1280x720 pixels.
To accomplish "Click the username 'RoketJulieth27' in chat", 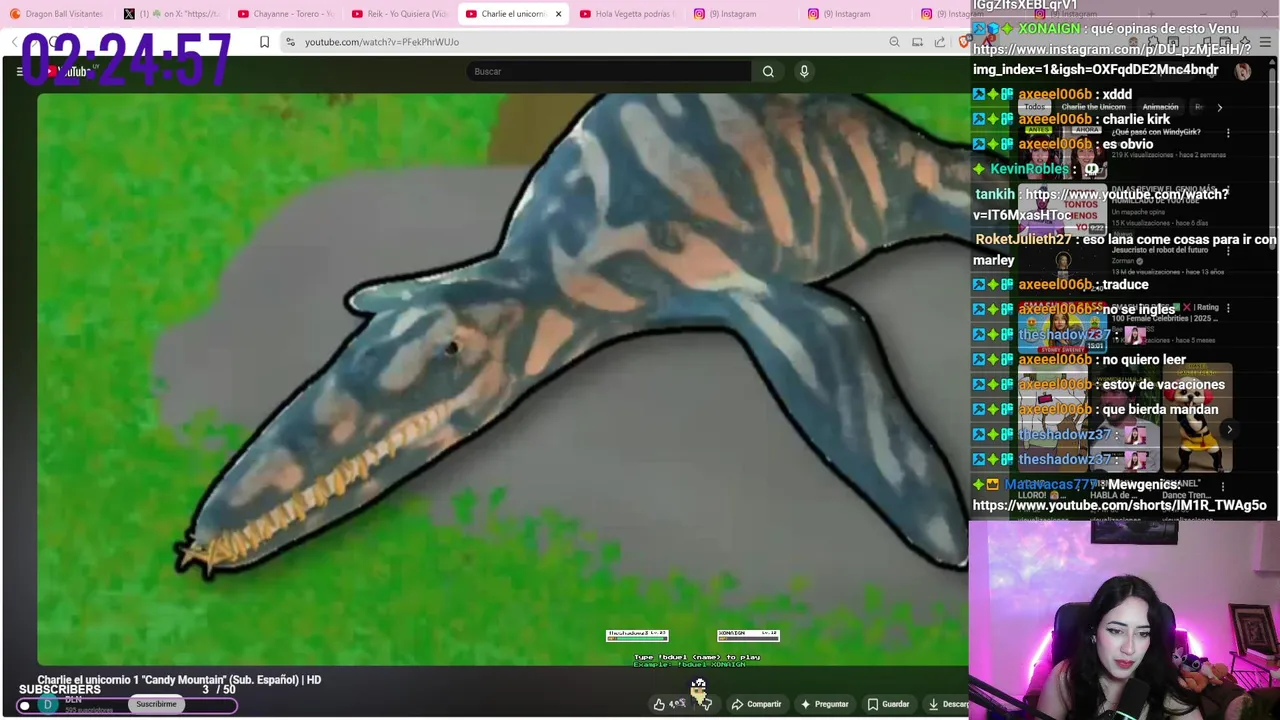I will tap(1023, 239).
